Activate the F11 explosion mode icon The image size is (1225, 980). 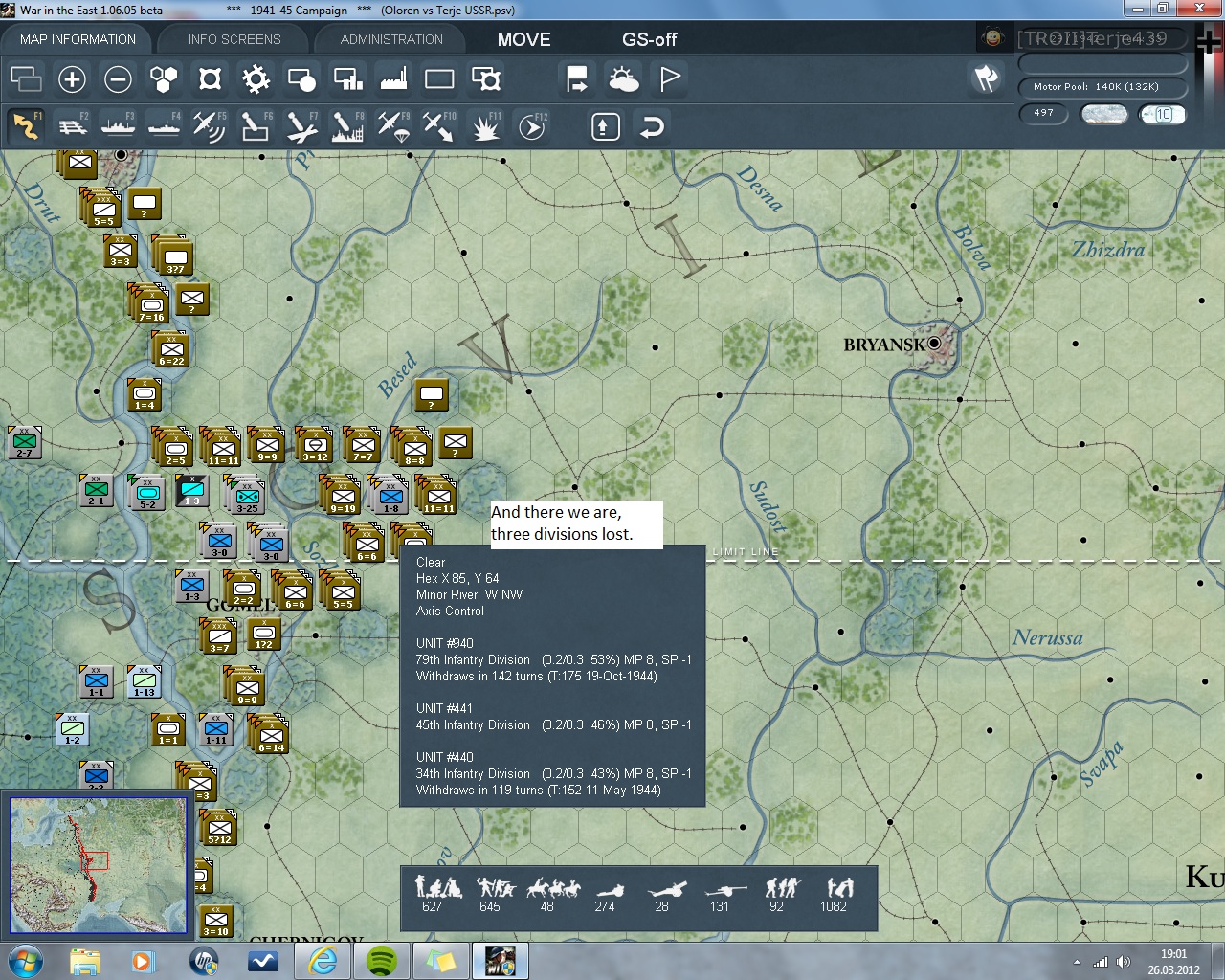click(485, 126)
